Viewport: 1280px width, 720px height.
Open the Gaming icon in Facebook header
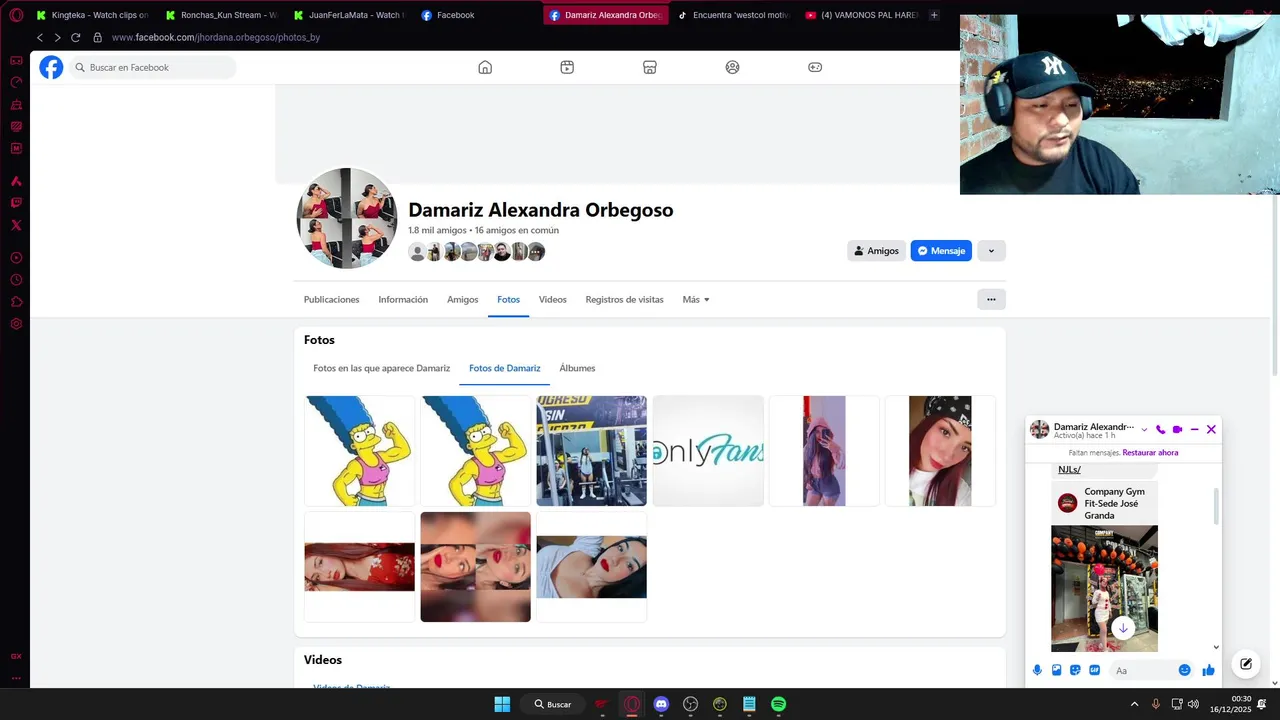pyautogui.click(x=815, y=67)
